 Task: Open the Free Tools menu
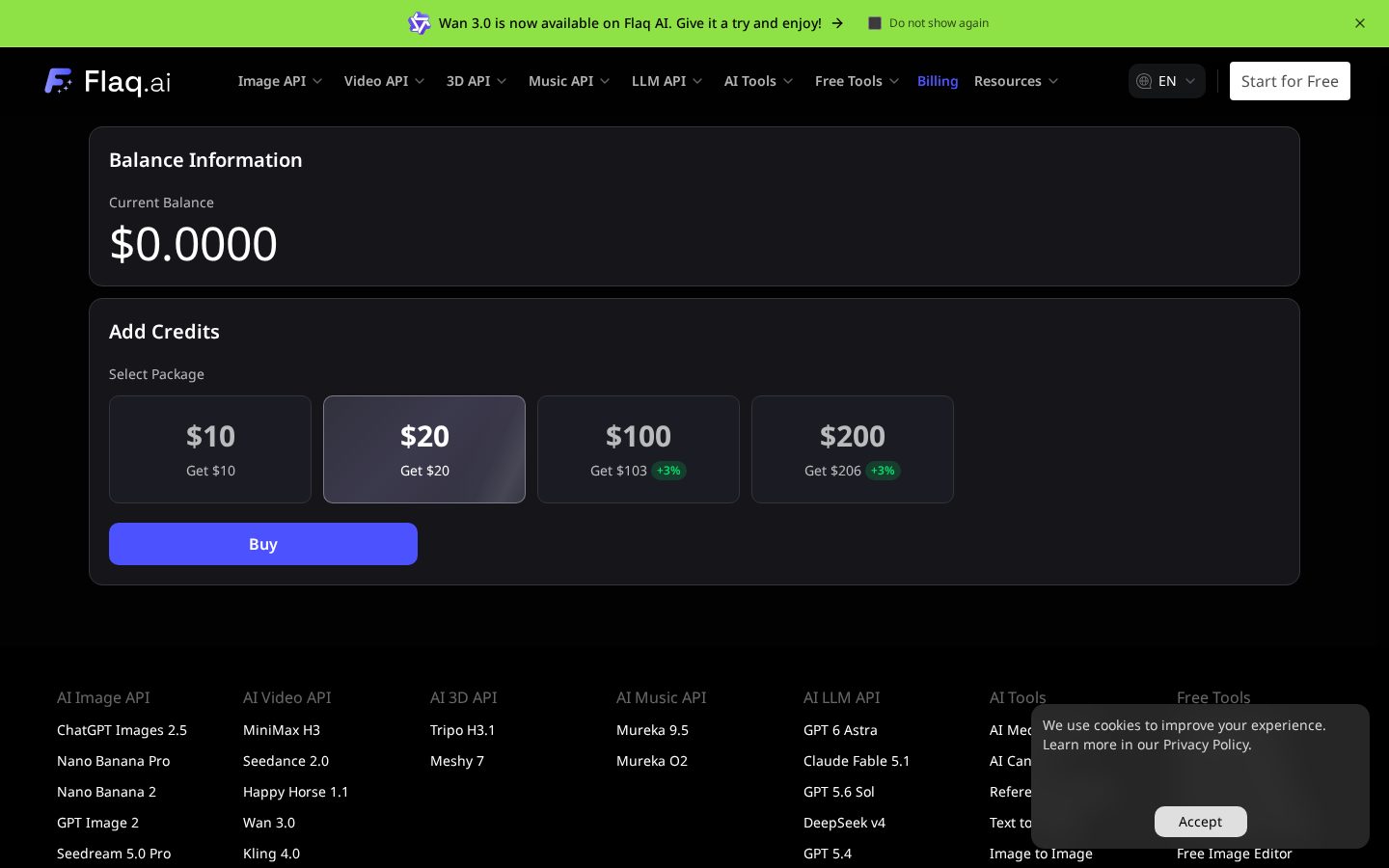[x=857, y=81]
